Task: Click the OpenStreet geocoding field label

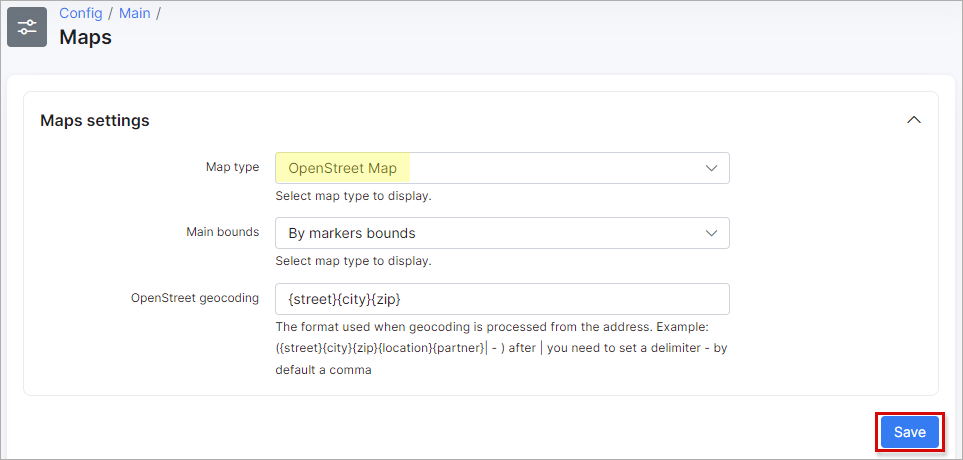Action: pos(195,298)
